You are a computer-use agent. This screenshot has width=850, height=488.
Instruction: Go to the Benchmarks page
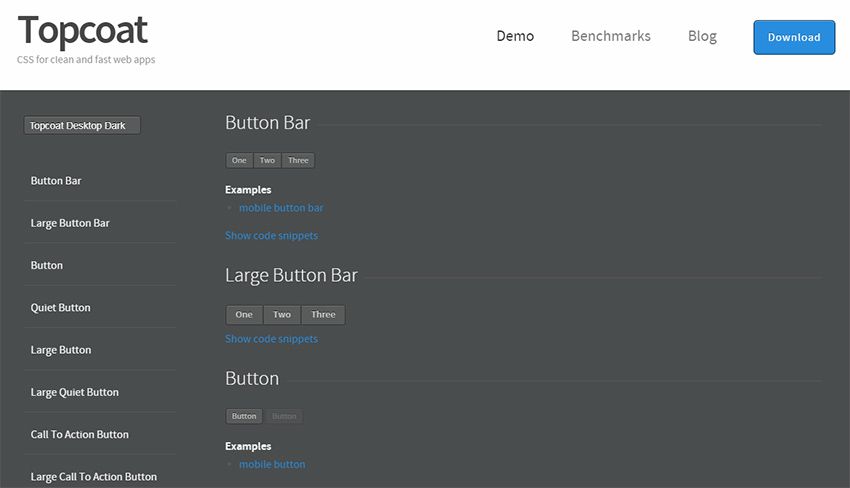pos(610,36)
